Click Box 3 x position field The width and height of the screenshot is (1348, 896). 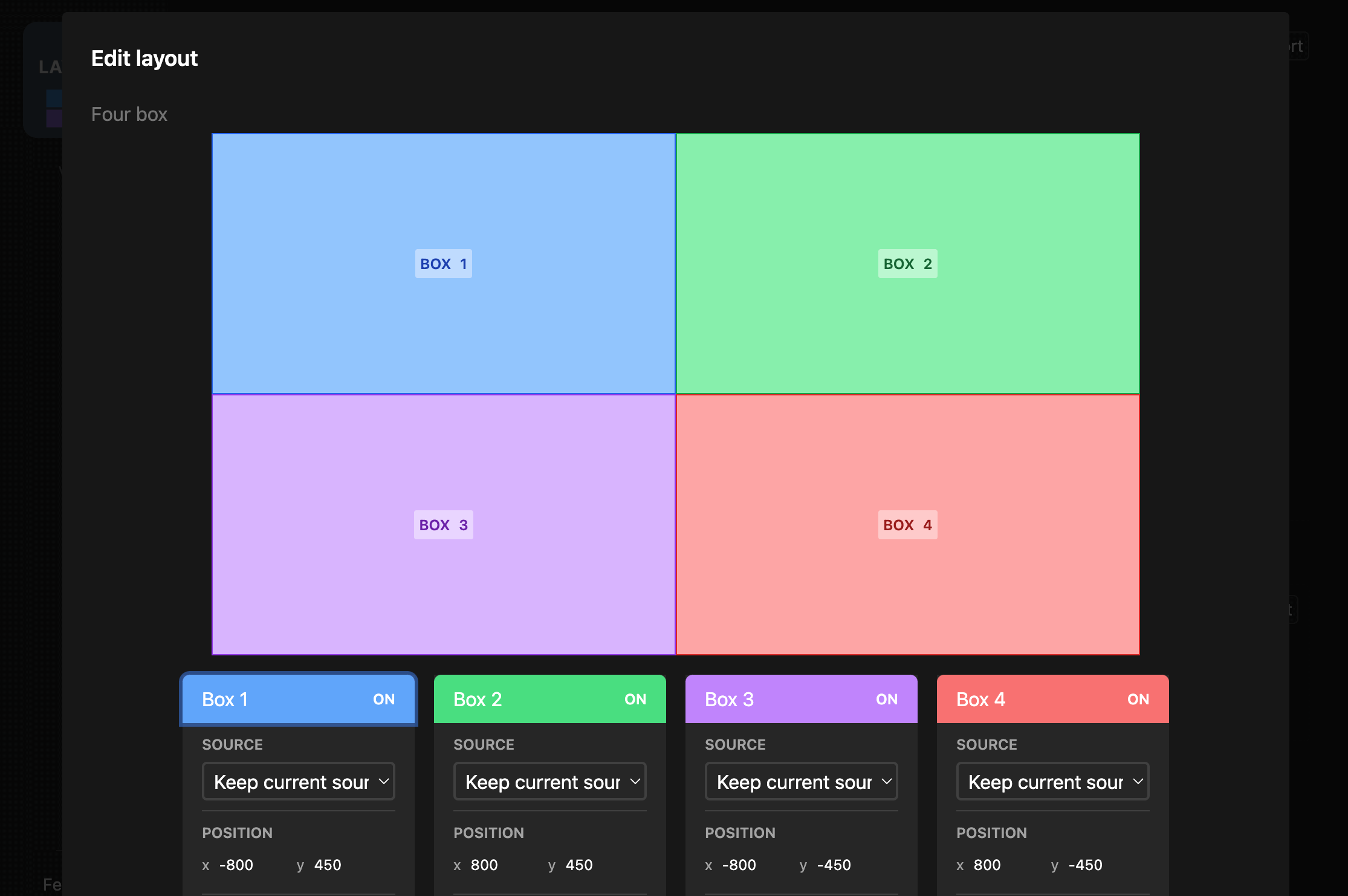pos(739,865)
